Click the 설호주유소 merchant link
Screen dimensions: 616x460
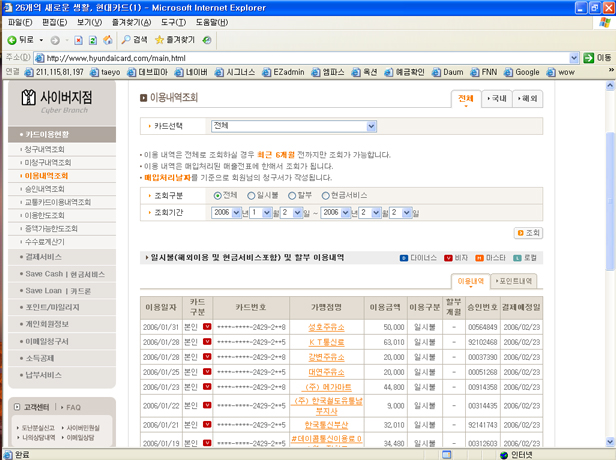(x=326, y=327)
